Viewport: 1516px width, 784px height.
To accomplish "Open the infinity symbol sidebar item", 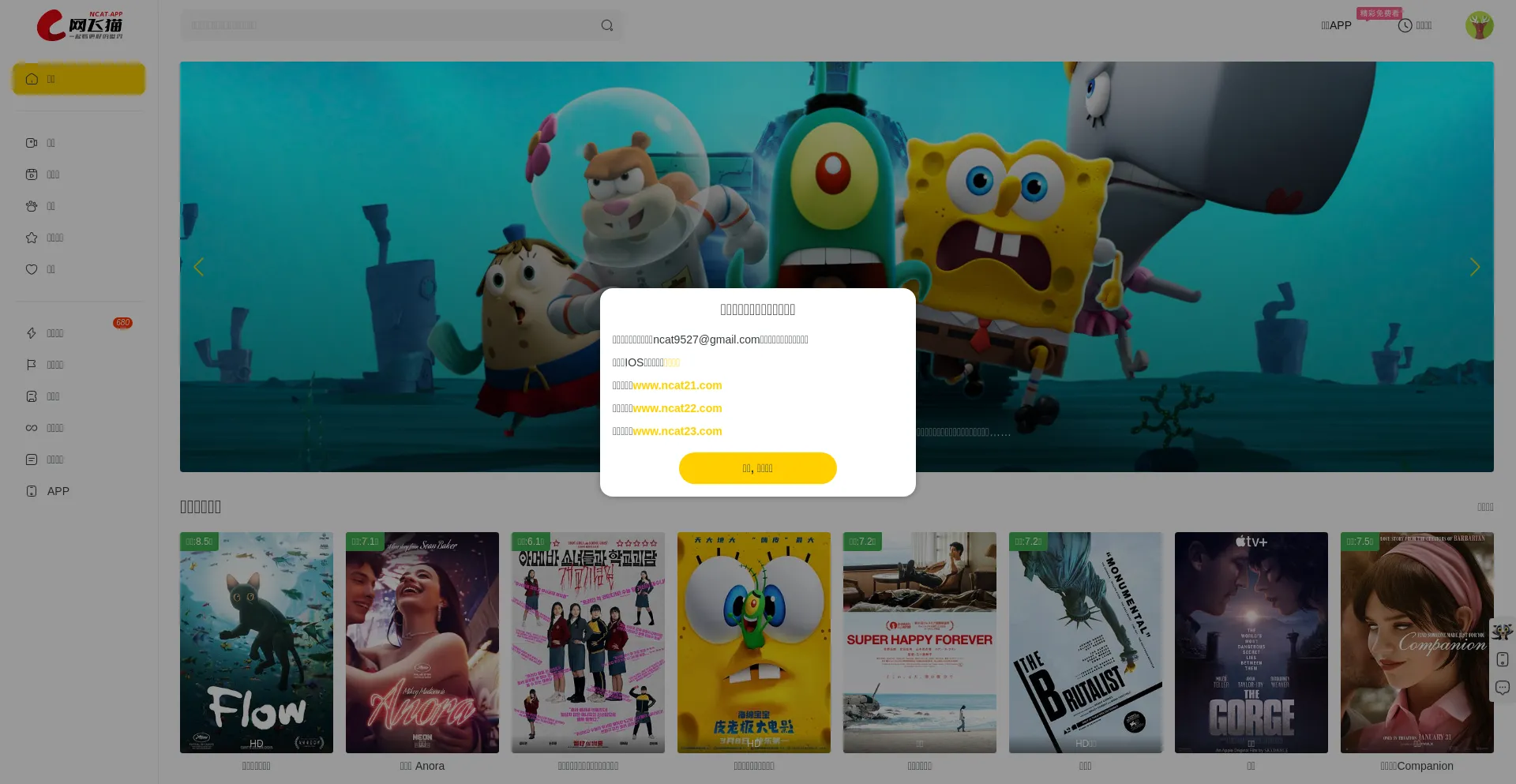I will [x=79, y=428].
